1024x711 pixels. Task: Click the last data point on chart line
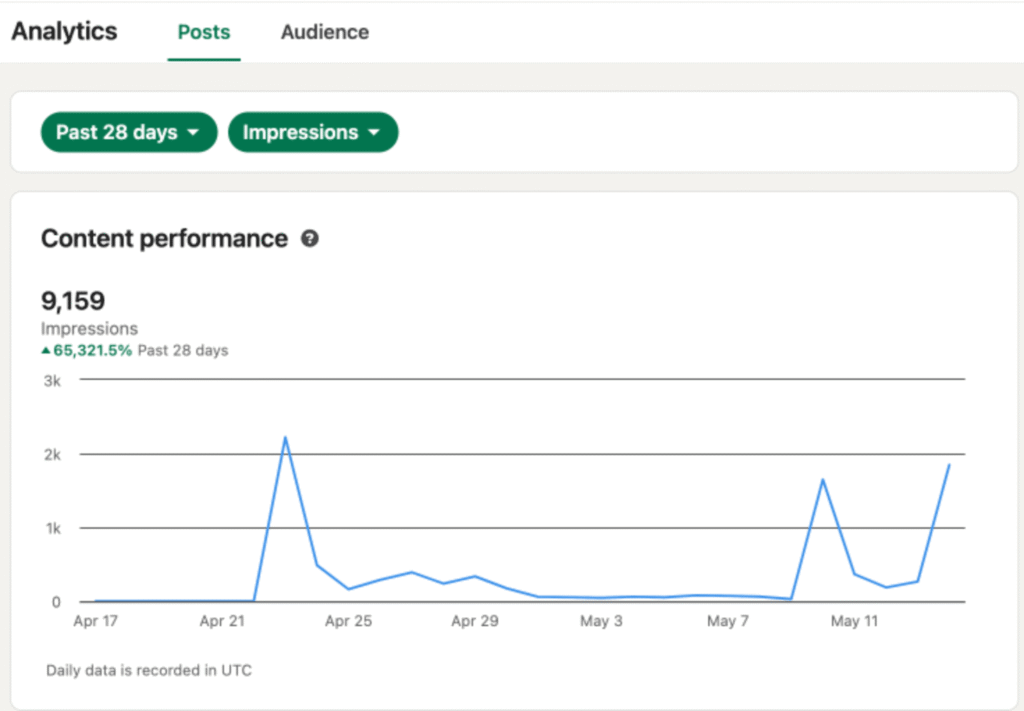tap(949, 465)
